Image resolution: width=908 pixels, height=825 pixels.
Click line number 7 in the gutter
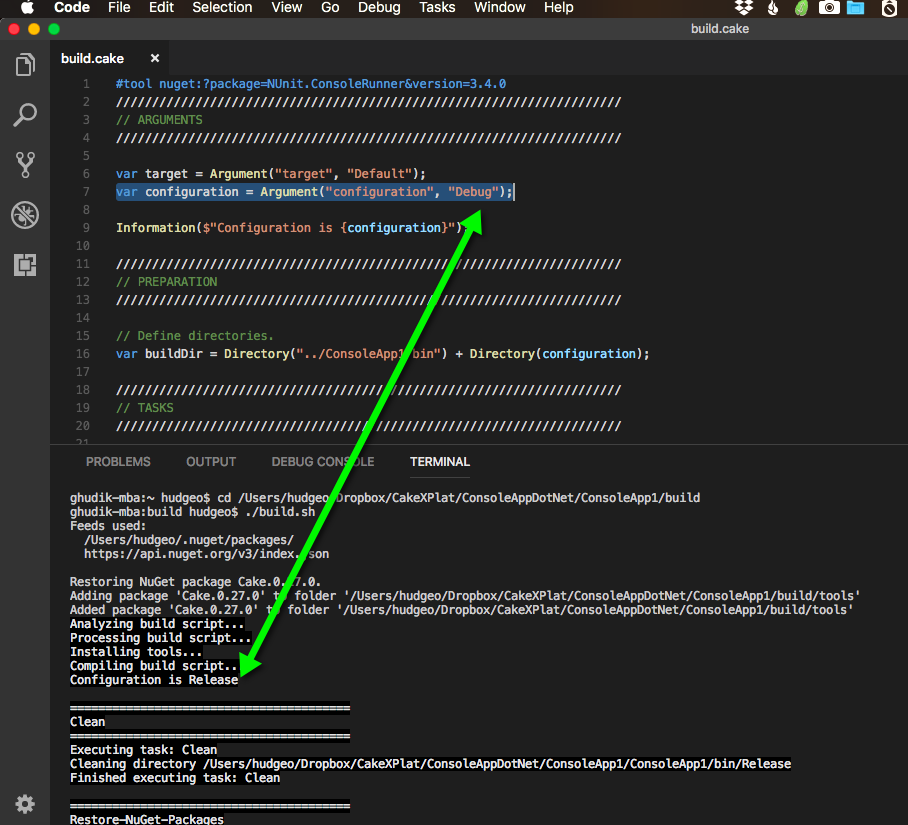pyautogui.click(x=86, y=192)
